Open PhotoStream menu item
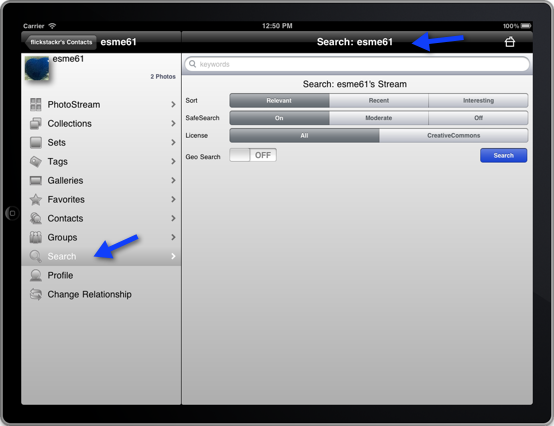Screen dimensions: 554x426 point(101,105)
